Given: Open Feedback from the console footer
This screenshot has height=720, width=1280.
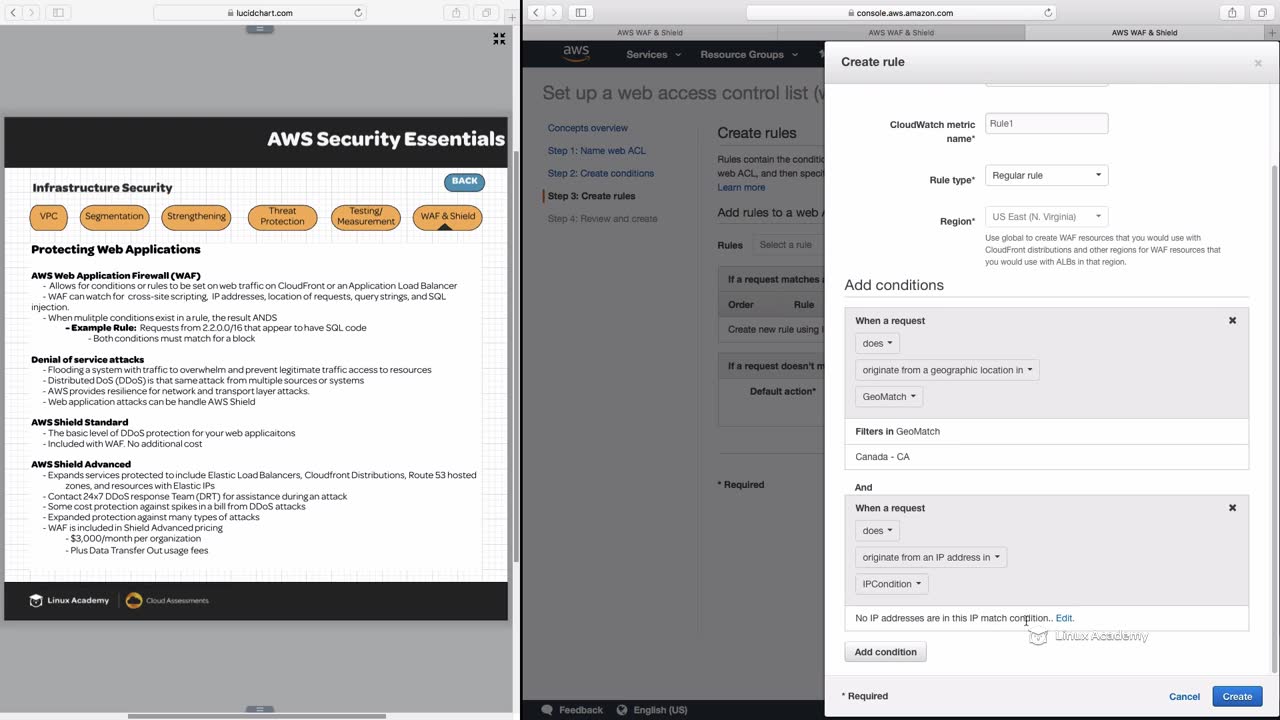Looking at the screenshot, I should click(x=572, y=710).
